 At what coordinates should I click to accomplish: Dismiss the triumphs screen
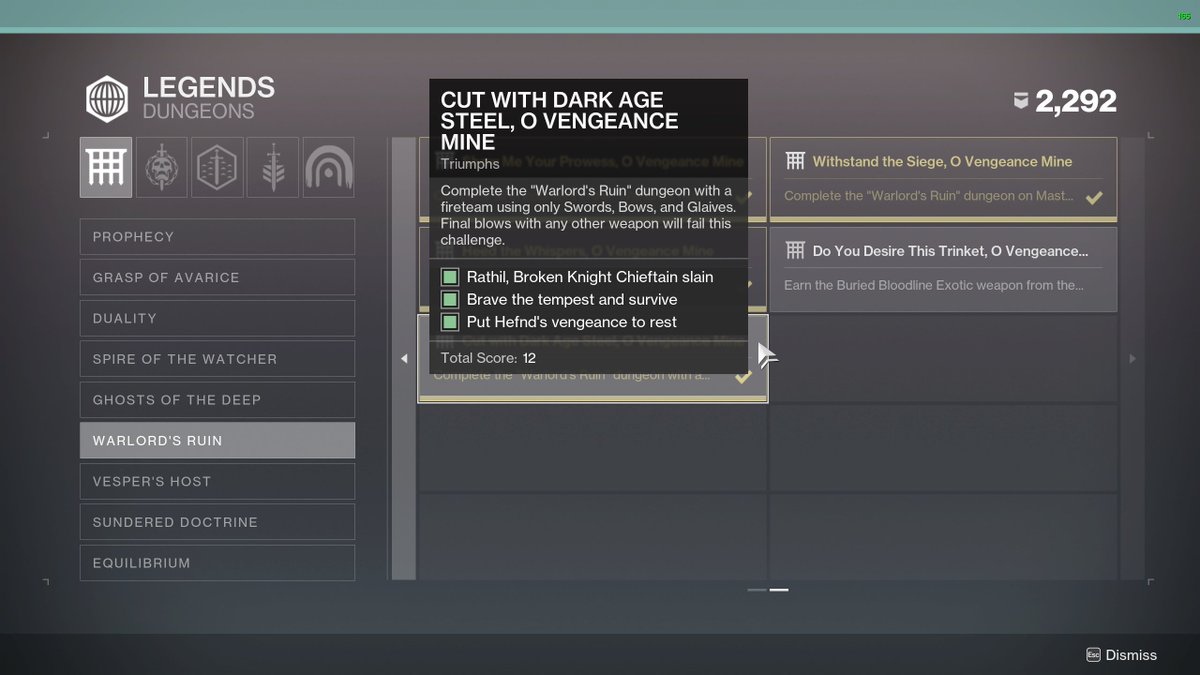1122,655
